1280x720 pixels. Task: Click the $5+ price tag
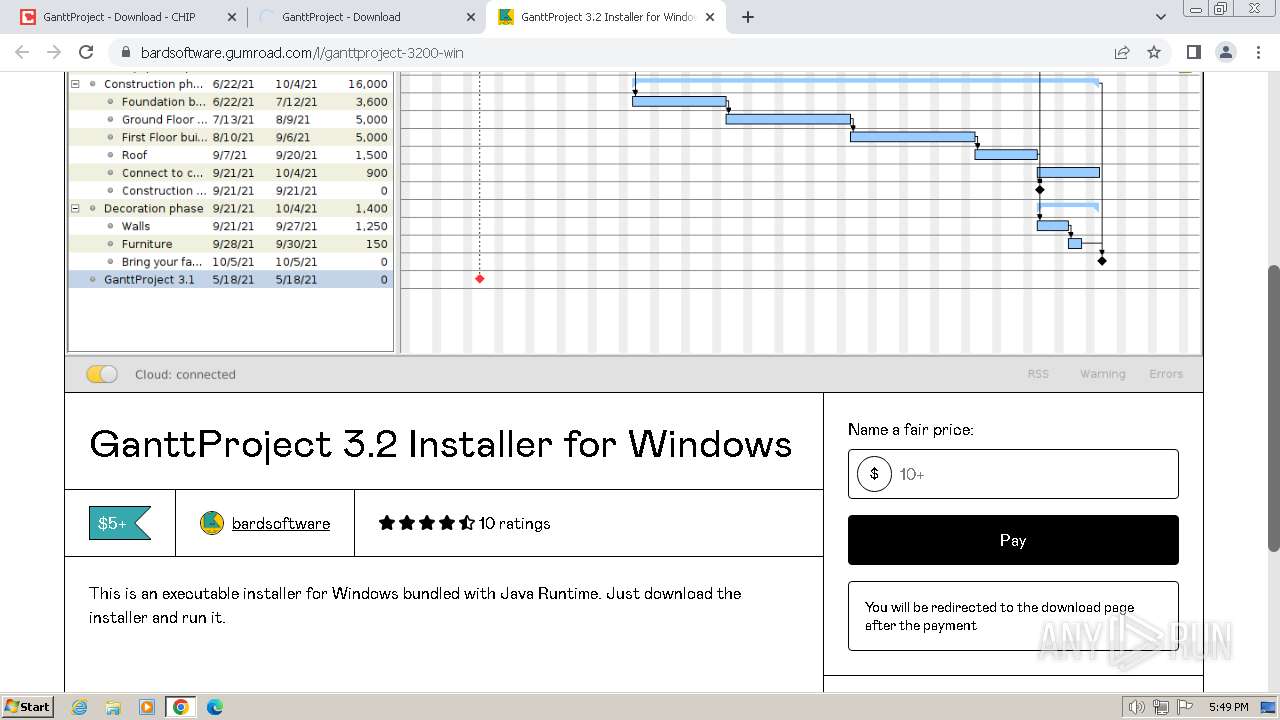tap(120, 523)
